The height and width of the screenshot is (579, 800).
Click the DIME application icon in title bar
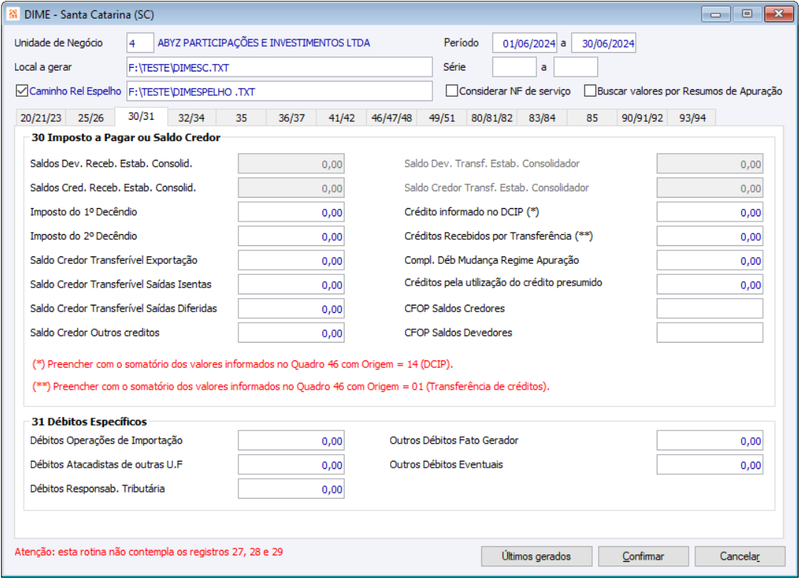pyautogui.click(x=13, y=14)
